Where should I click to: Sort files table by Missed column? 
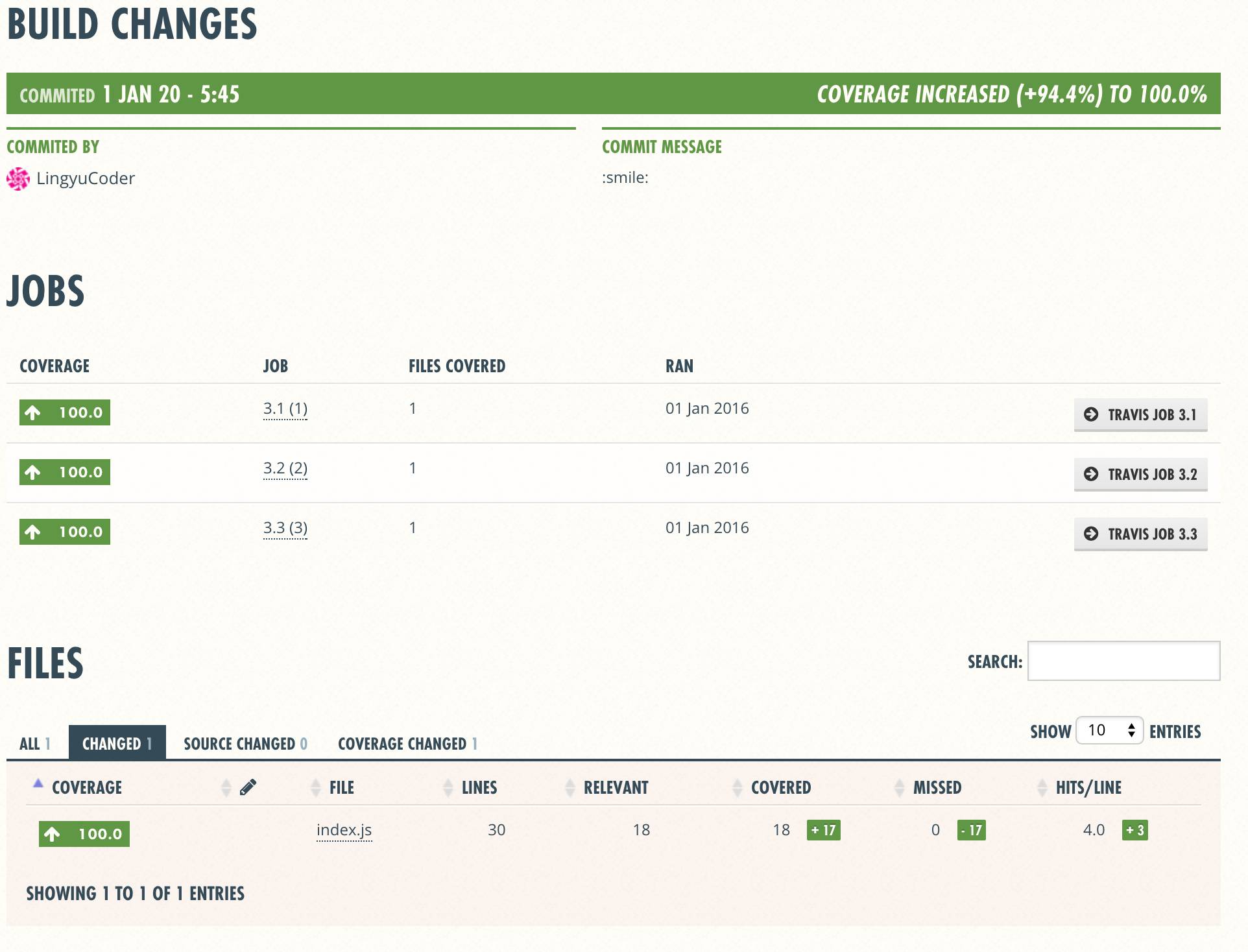point(937,787)
